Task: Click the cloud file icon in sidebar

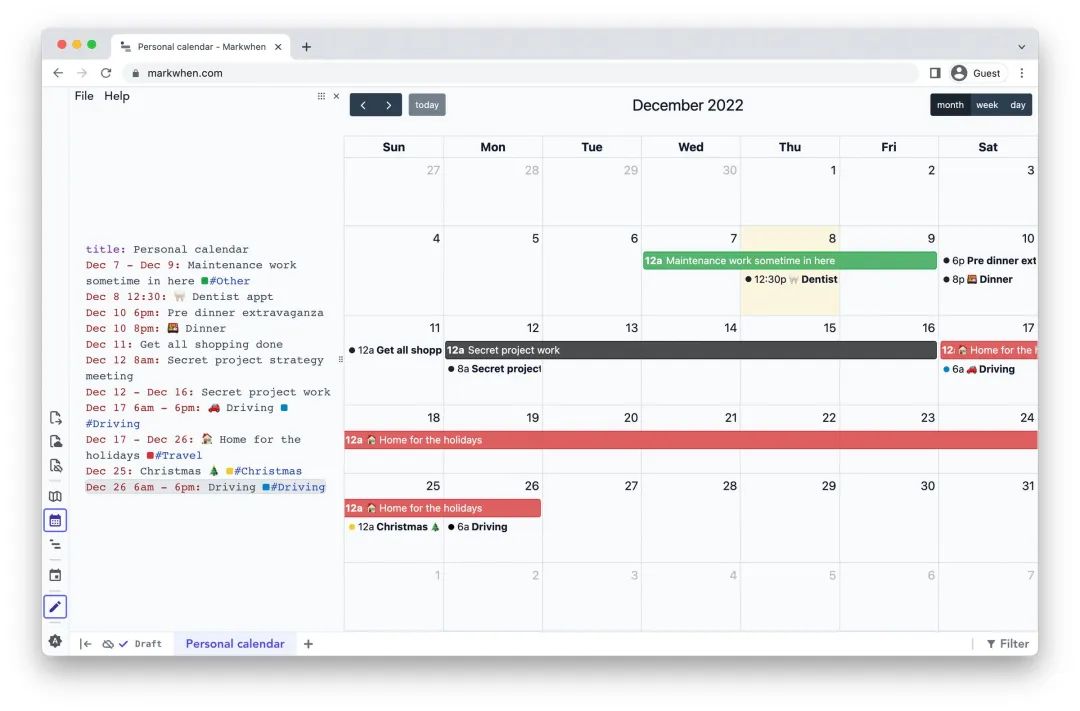Action: tap(56, 442)
